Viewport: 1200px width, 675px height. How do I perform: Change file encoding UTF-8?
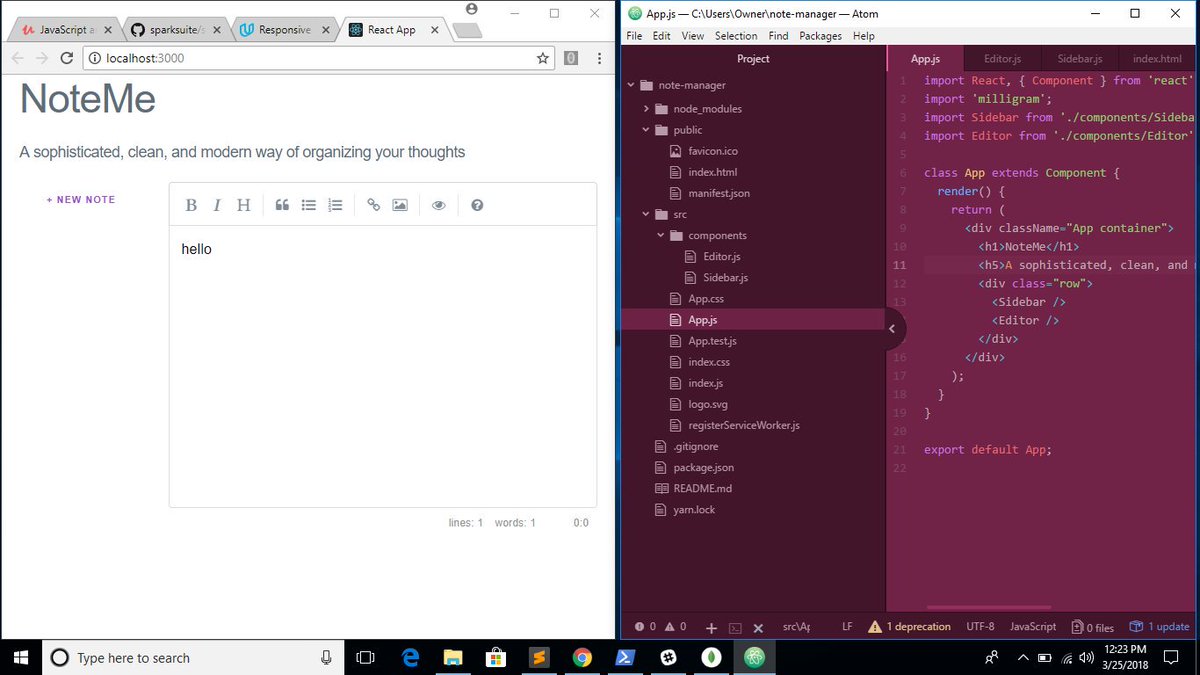pos(980,627)
